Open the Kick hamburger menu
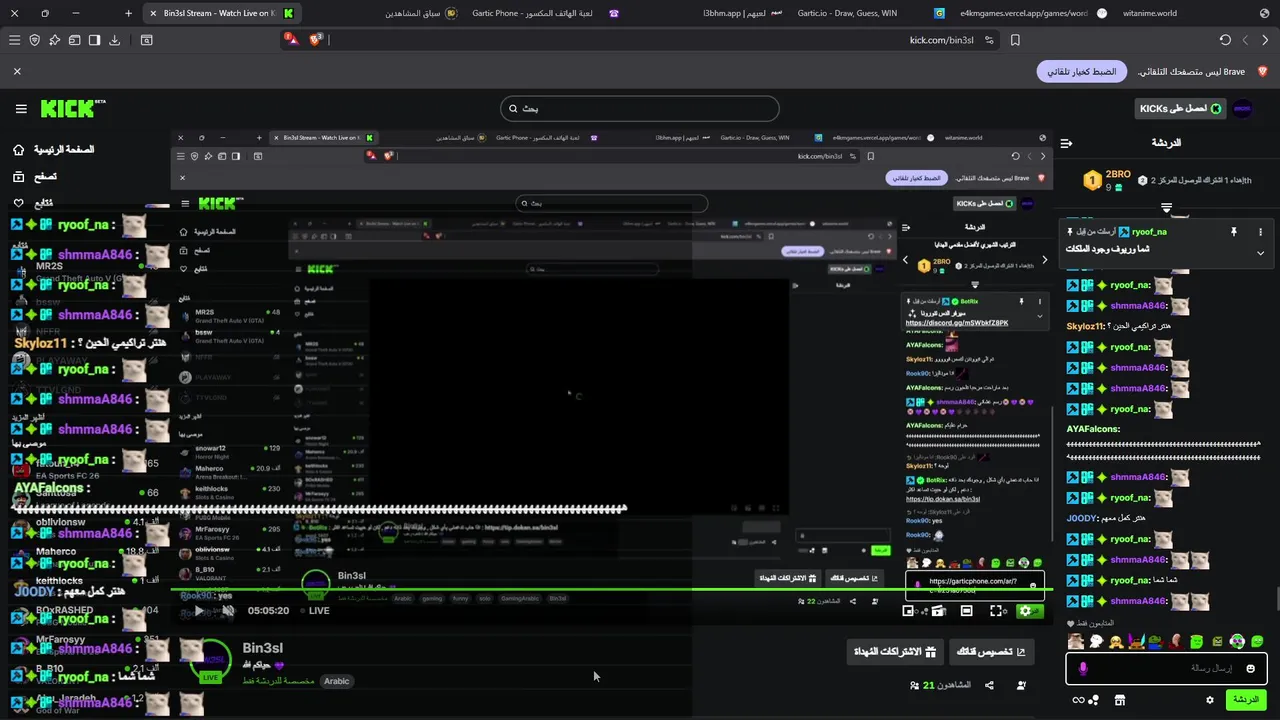The width and height of the screenshot is (1280, 720). click(21, 109)
